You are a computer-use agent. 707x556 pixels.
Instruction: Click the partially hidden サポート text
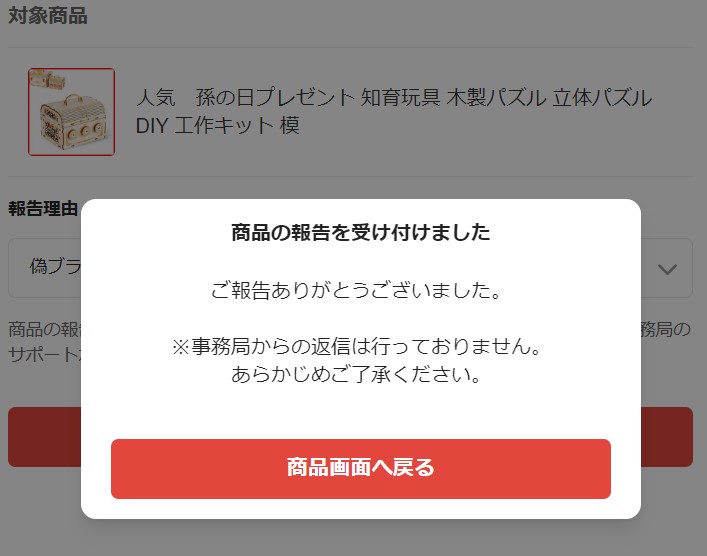(44, 354)
